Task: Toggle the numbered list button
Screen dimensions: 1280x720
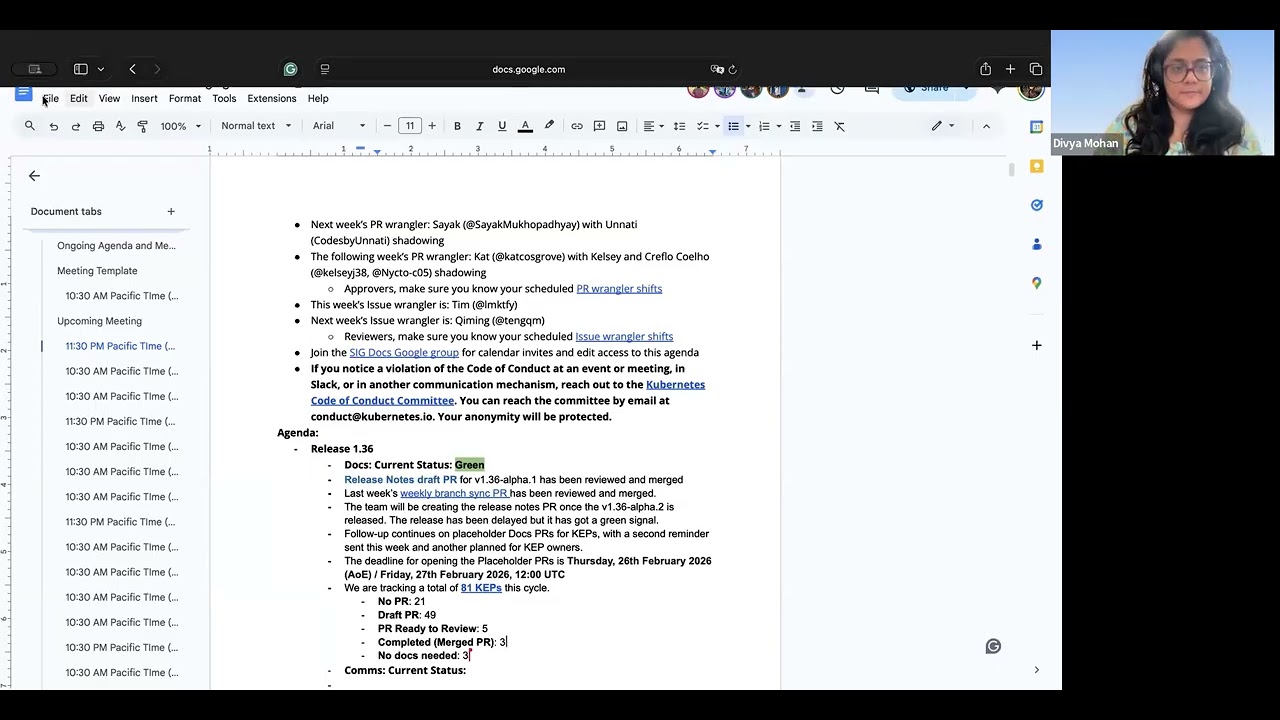Action: click(764, 126)
